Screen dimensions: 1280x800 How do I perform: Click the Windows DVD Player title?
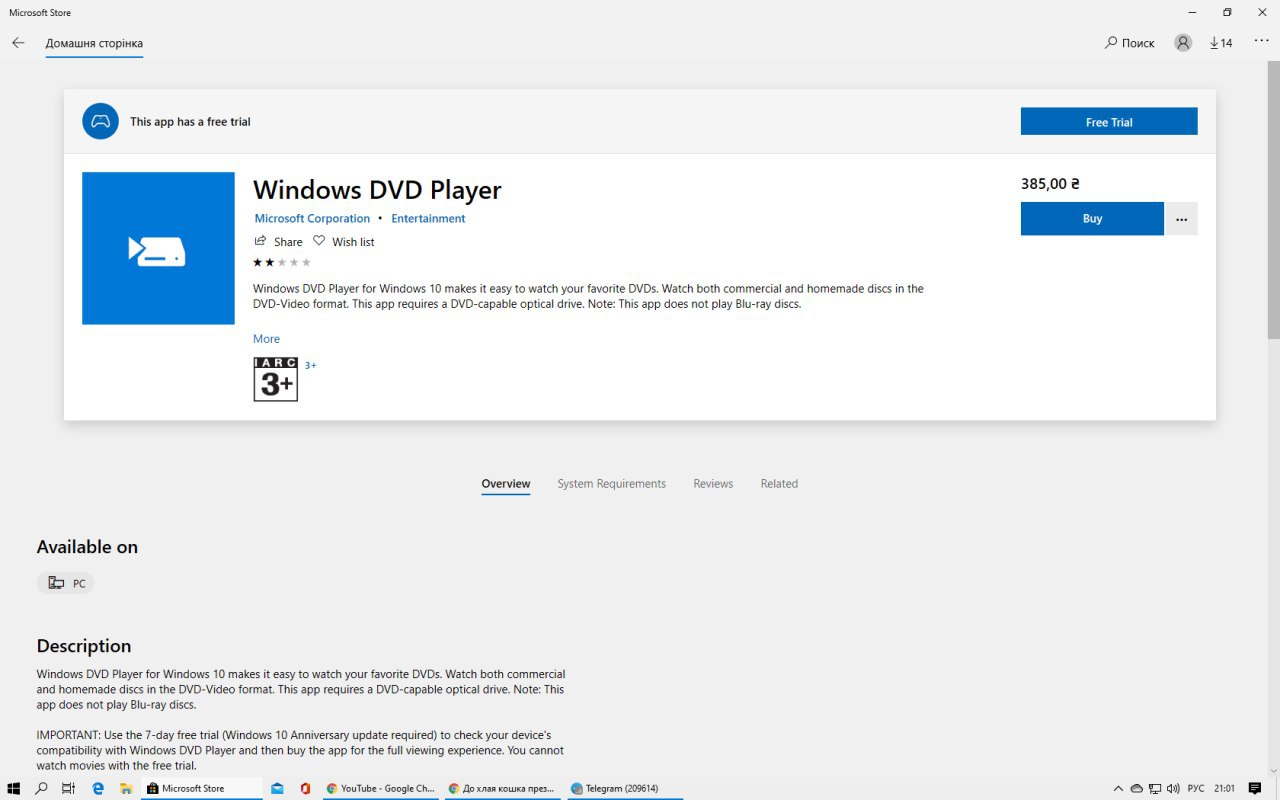click(x=377, y=190)
